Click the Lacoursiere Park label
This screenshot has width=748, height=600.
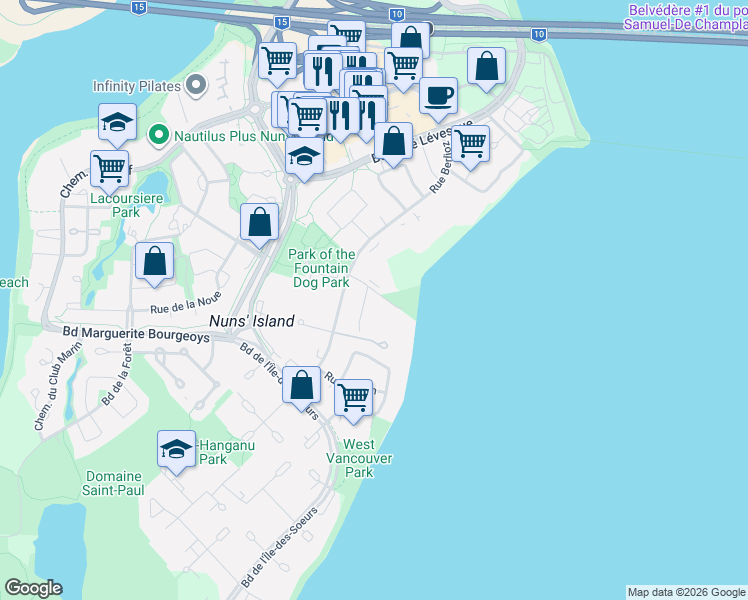(126, 205)
